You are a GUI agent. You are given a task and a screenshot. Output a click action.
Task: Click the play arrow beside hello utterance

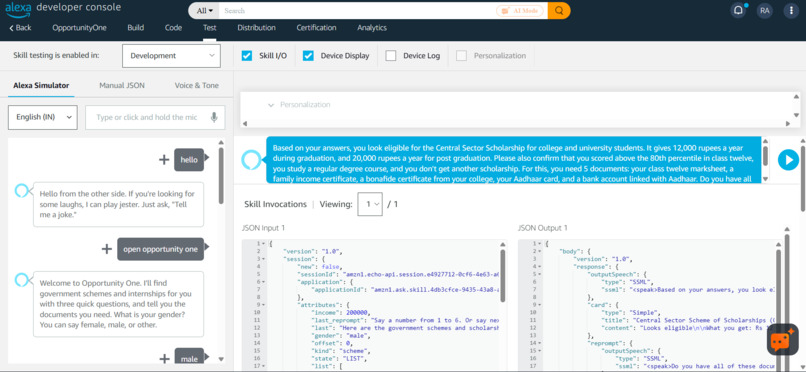(208, 157)
